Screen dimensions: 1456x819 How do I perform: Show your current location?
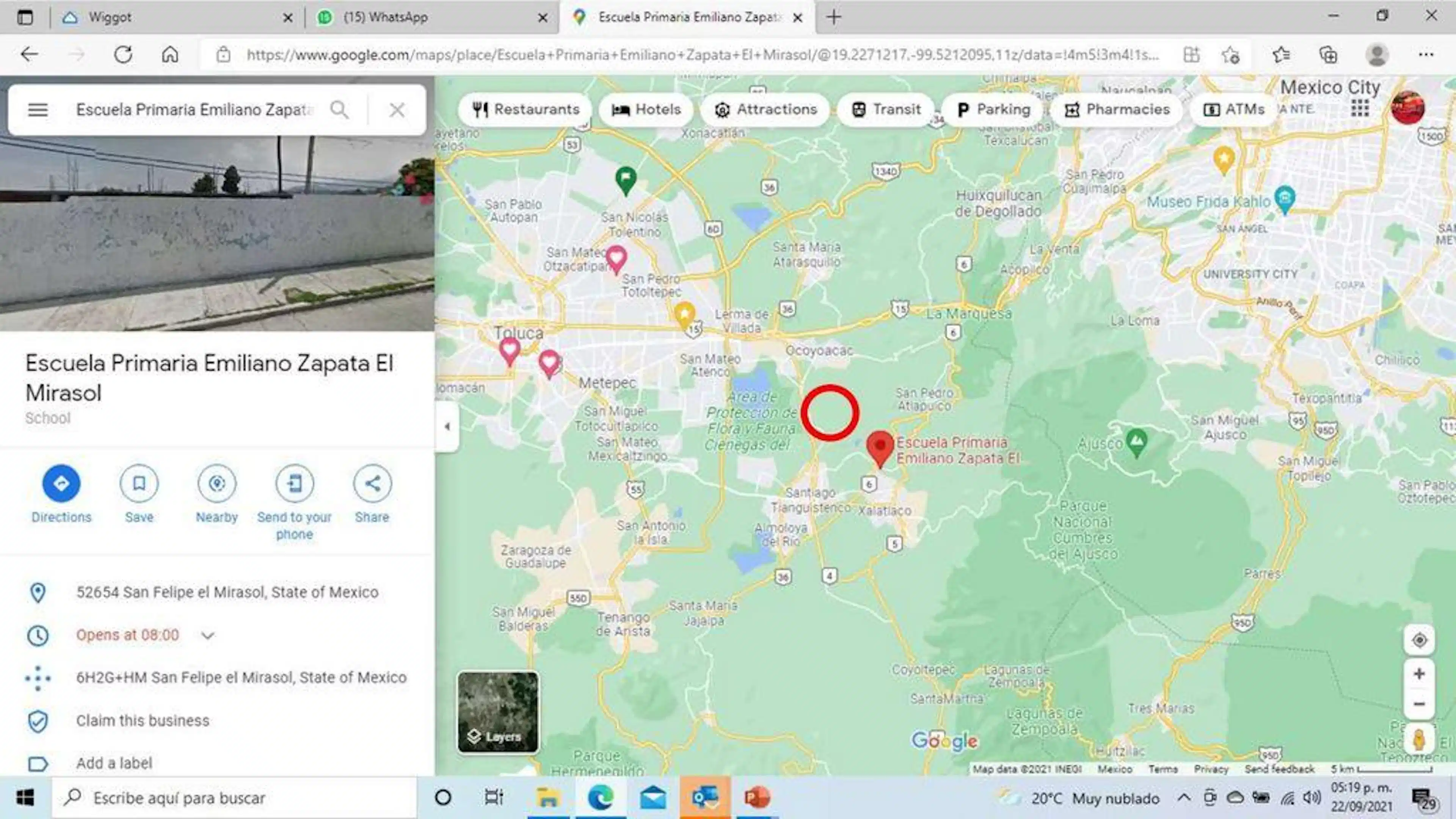click(1419, 640)
